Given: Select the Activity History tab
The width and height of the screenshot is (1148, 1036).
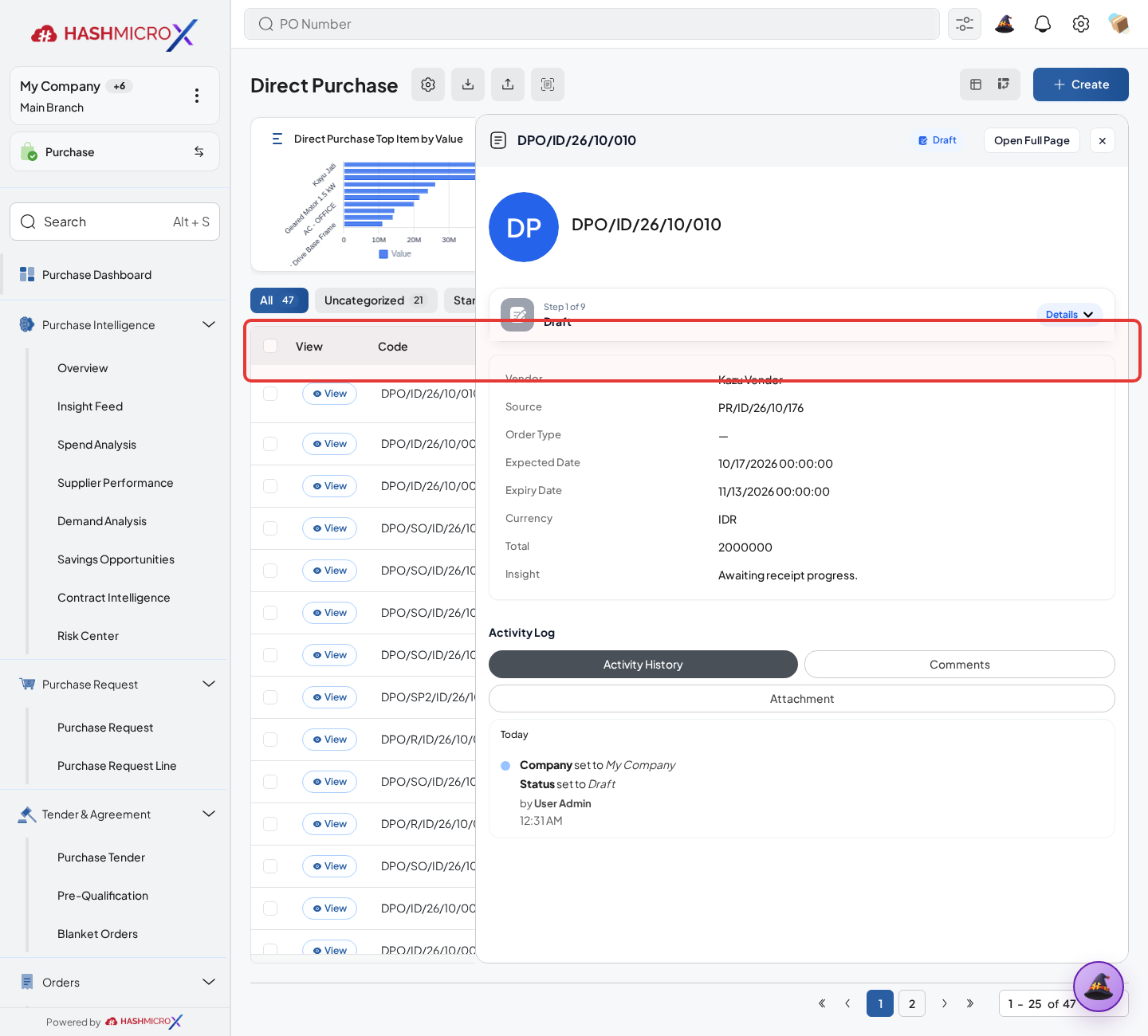Looking at the screenshot, I should 643,665.
